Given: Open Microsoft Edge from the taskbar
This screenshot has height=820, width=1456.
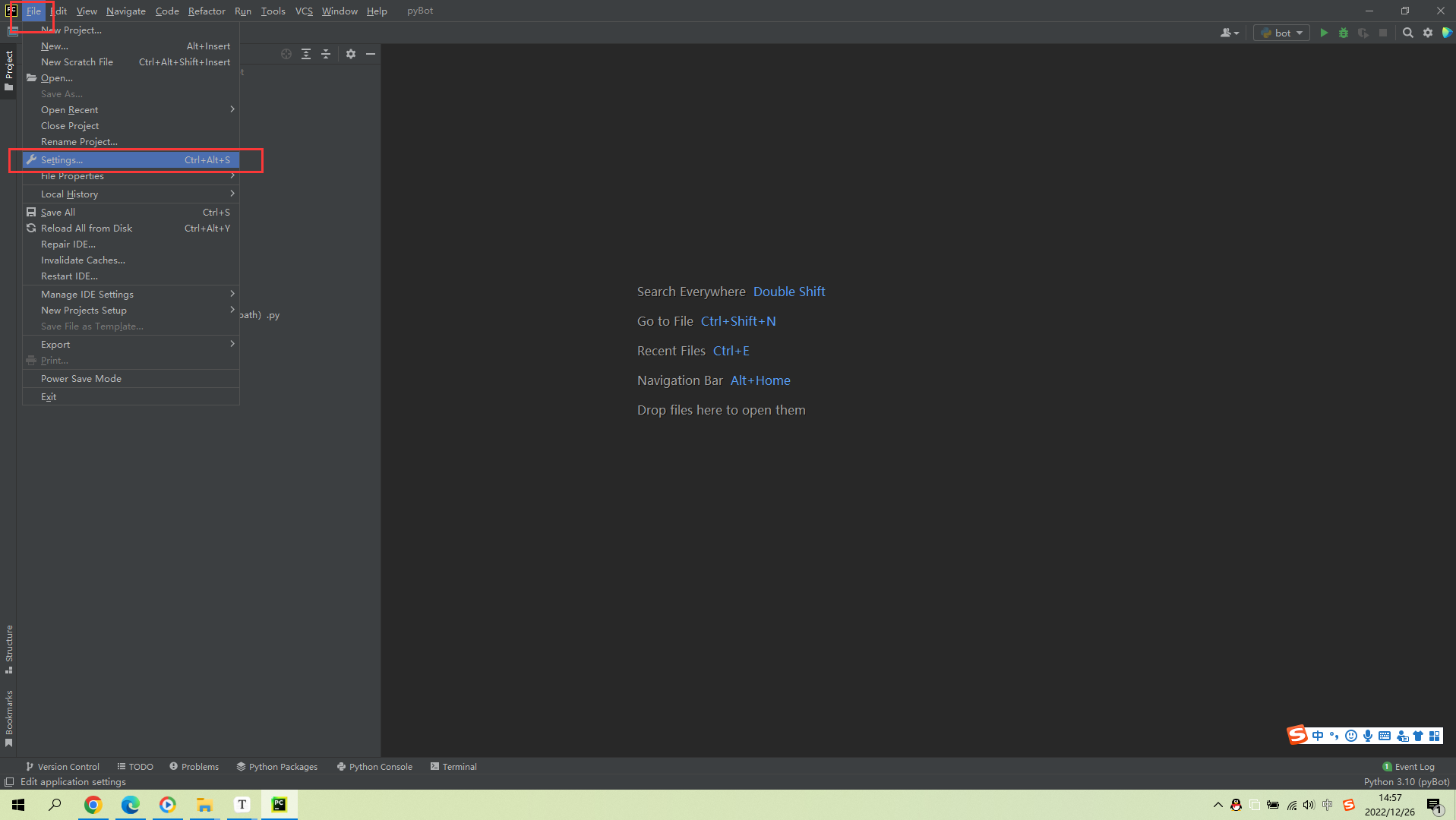Looking at the screenshot, I should [131, 805].
